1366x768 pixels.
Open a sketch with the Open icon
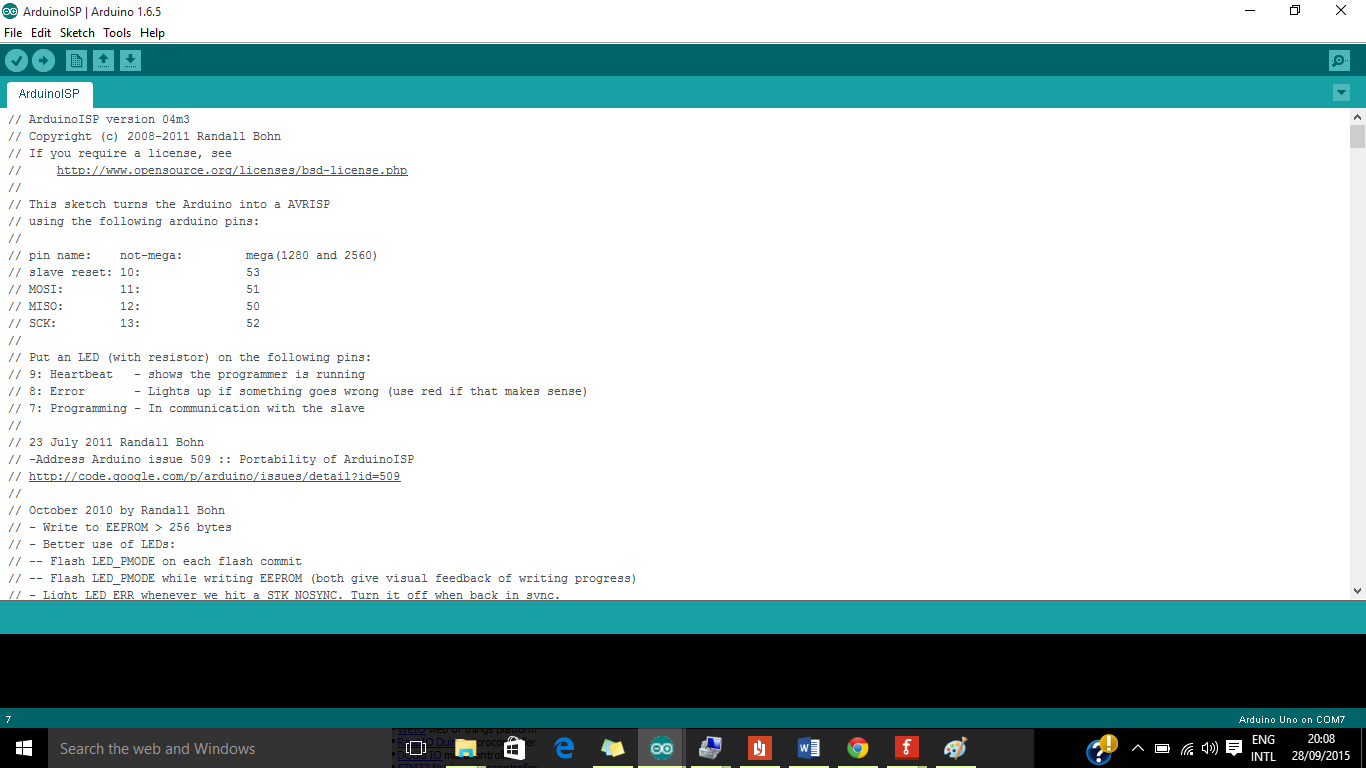pyautogui.click(x=103, y=61)
